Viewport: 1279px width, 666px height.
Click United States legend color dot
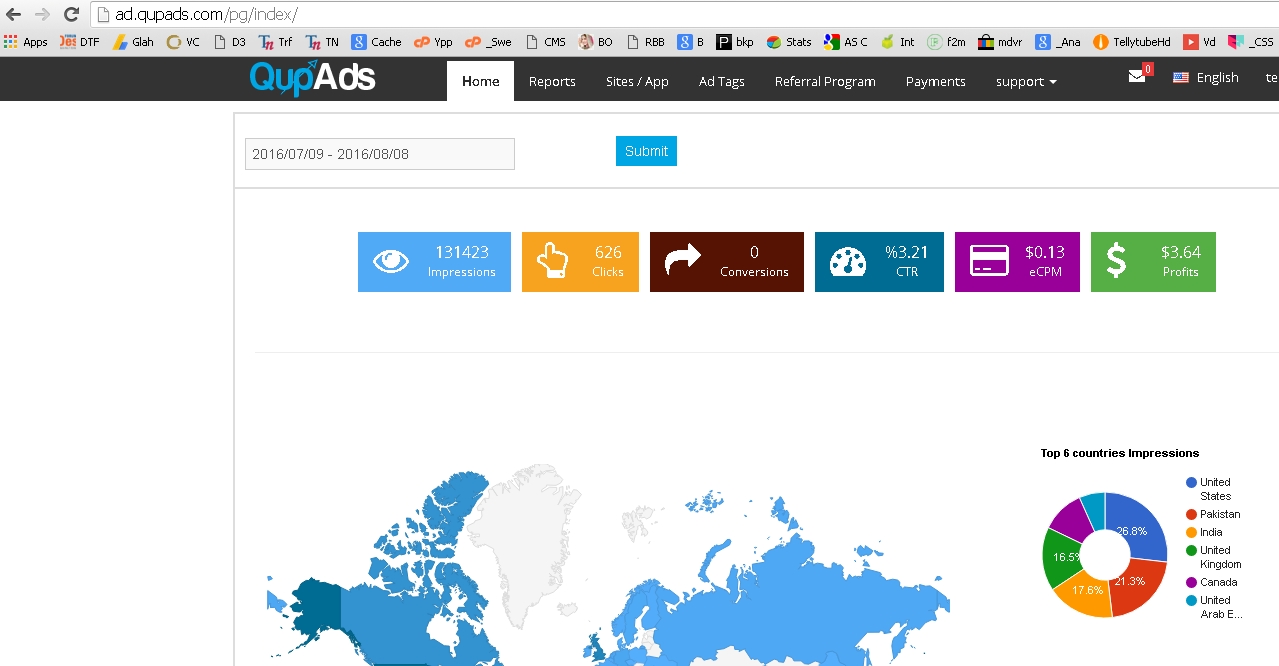coord(1191,483)
